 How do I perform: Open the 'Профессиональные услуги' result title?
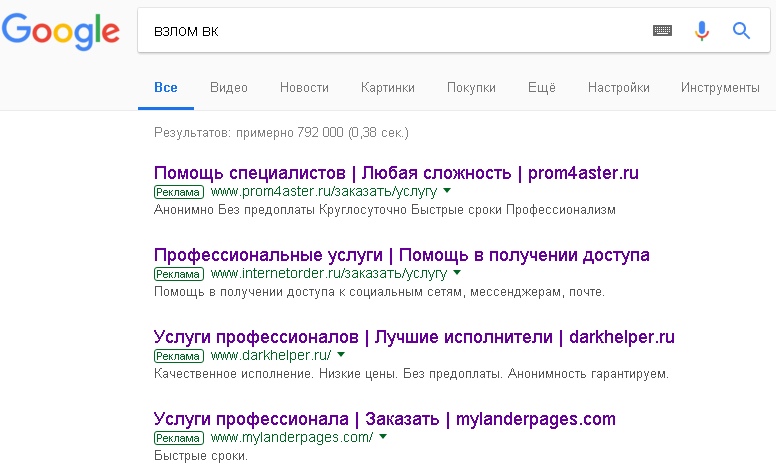pos(401,255)
